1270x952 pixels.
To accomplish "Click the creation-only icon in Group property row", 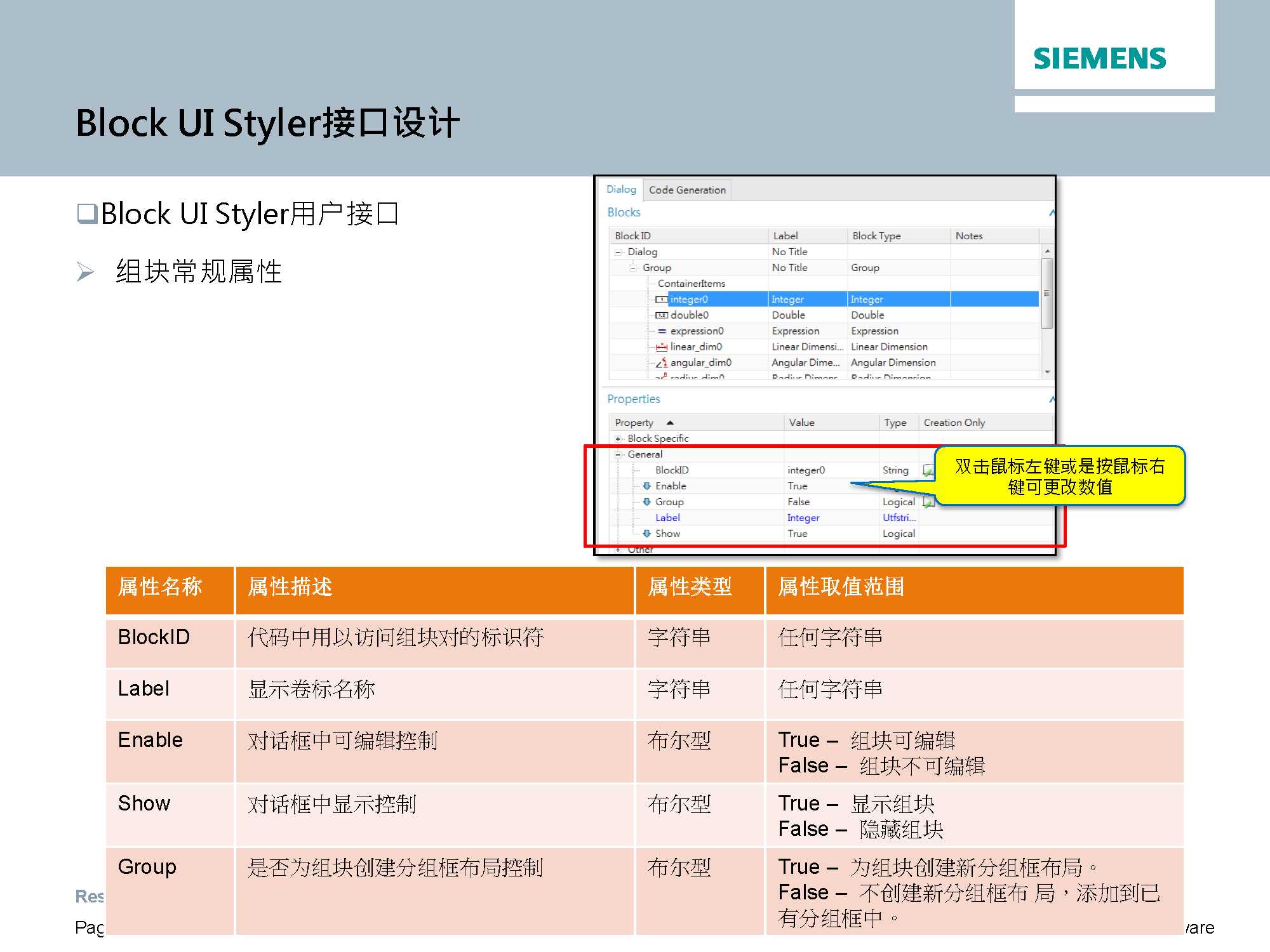I will [928, 502].
